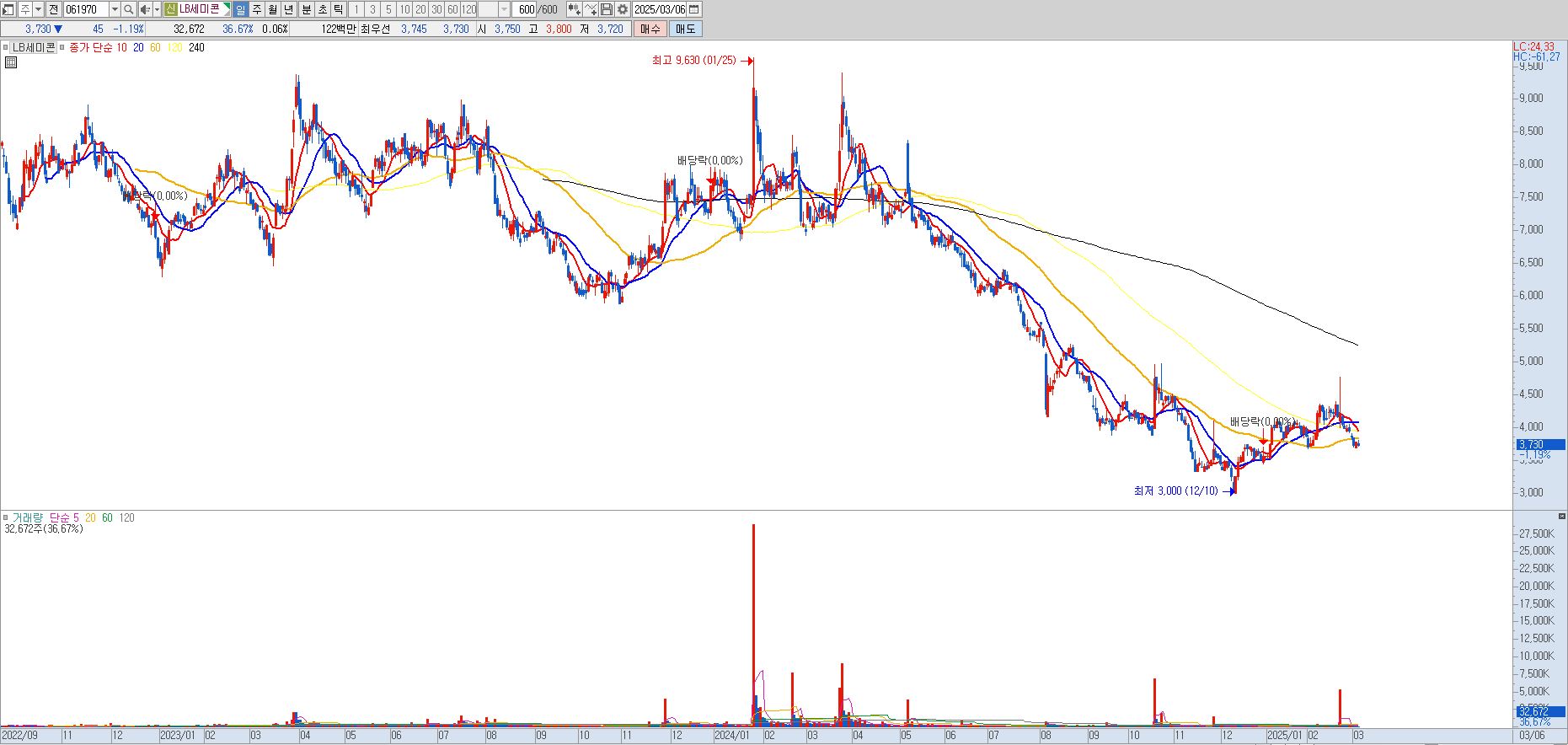1568x745 pixels.
Task: Click the stock code input field 061970
Action: (87, 9)
